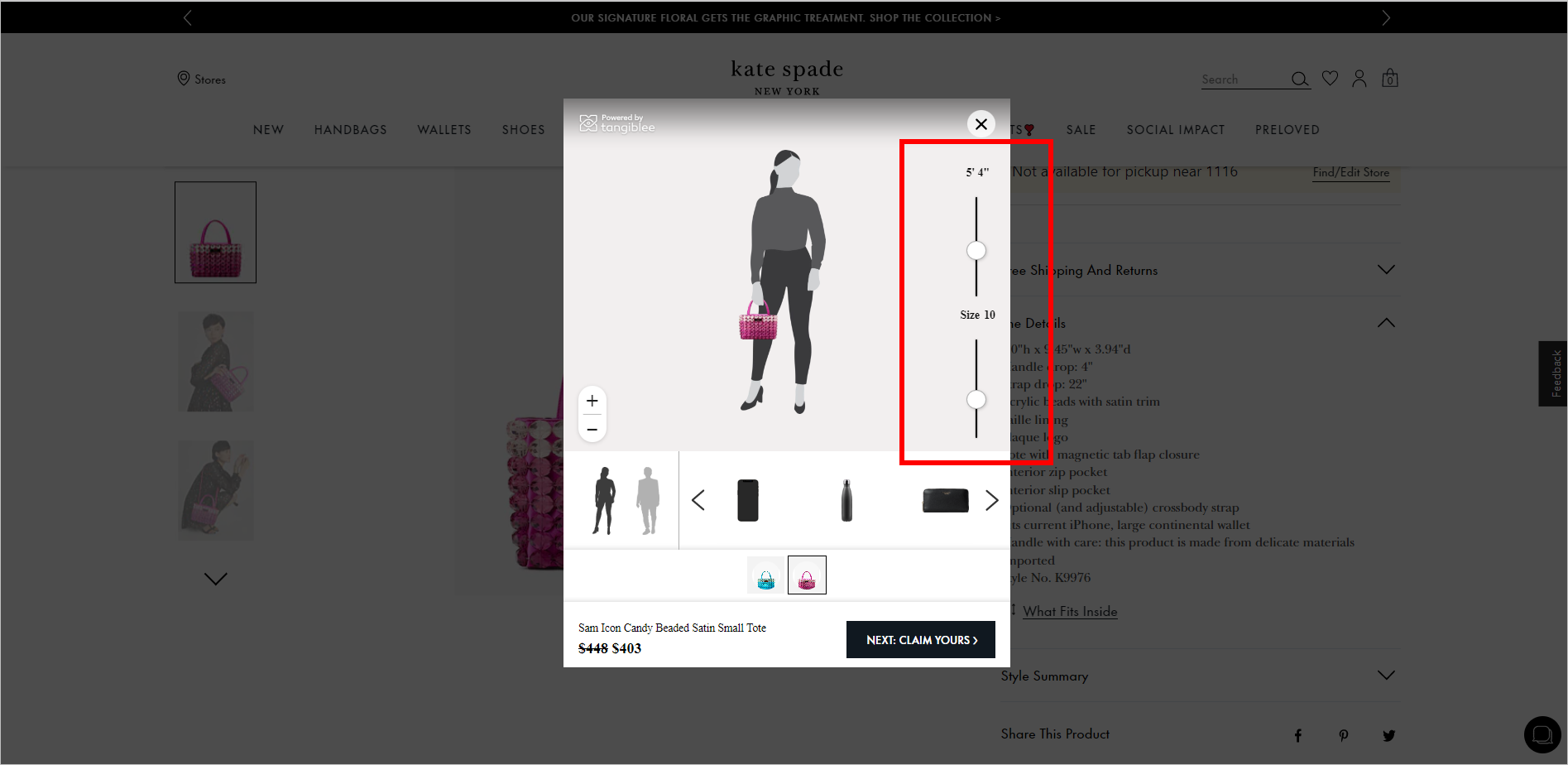The height and width of the screenshot is (765, 1568).
Task: Click the zoom in plus icon
Action: click(x=592, y=400)
